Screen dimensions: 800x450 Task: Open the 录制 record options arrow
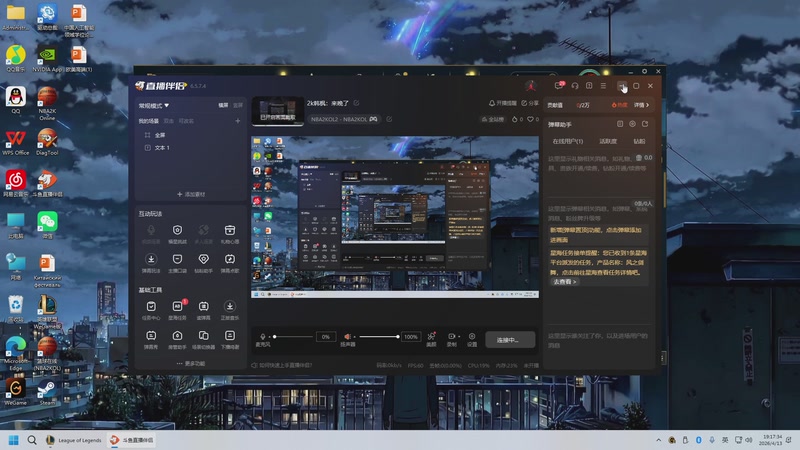tap(459, 337)
